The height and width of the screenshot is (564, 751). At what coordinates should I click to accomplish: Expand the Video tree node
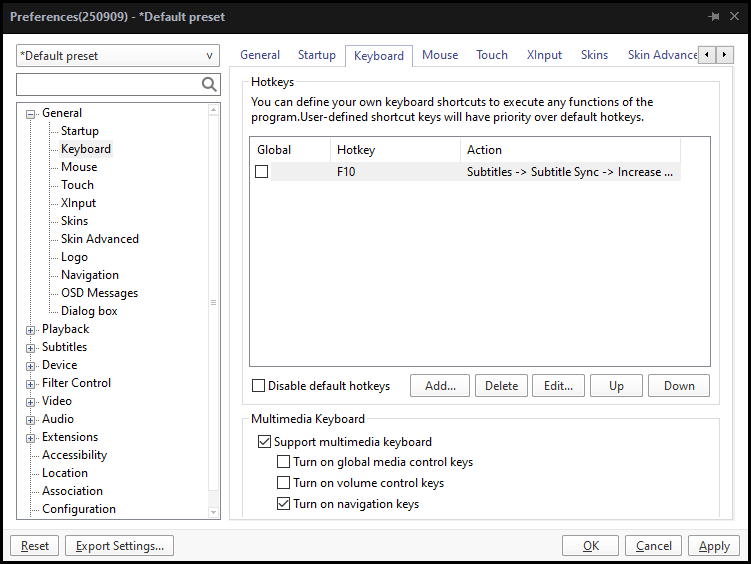(31, 402)
